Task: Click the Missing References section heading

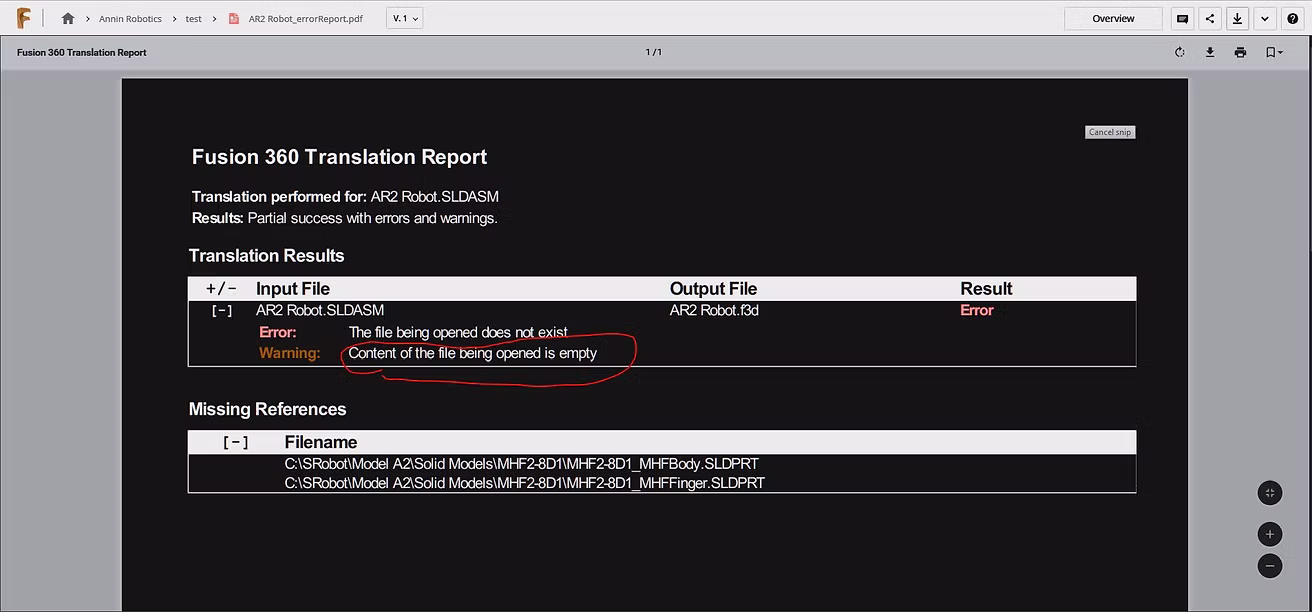Action: click(x=268, y=409)
